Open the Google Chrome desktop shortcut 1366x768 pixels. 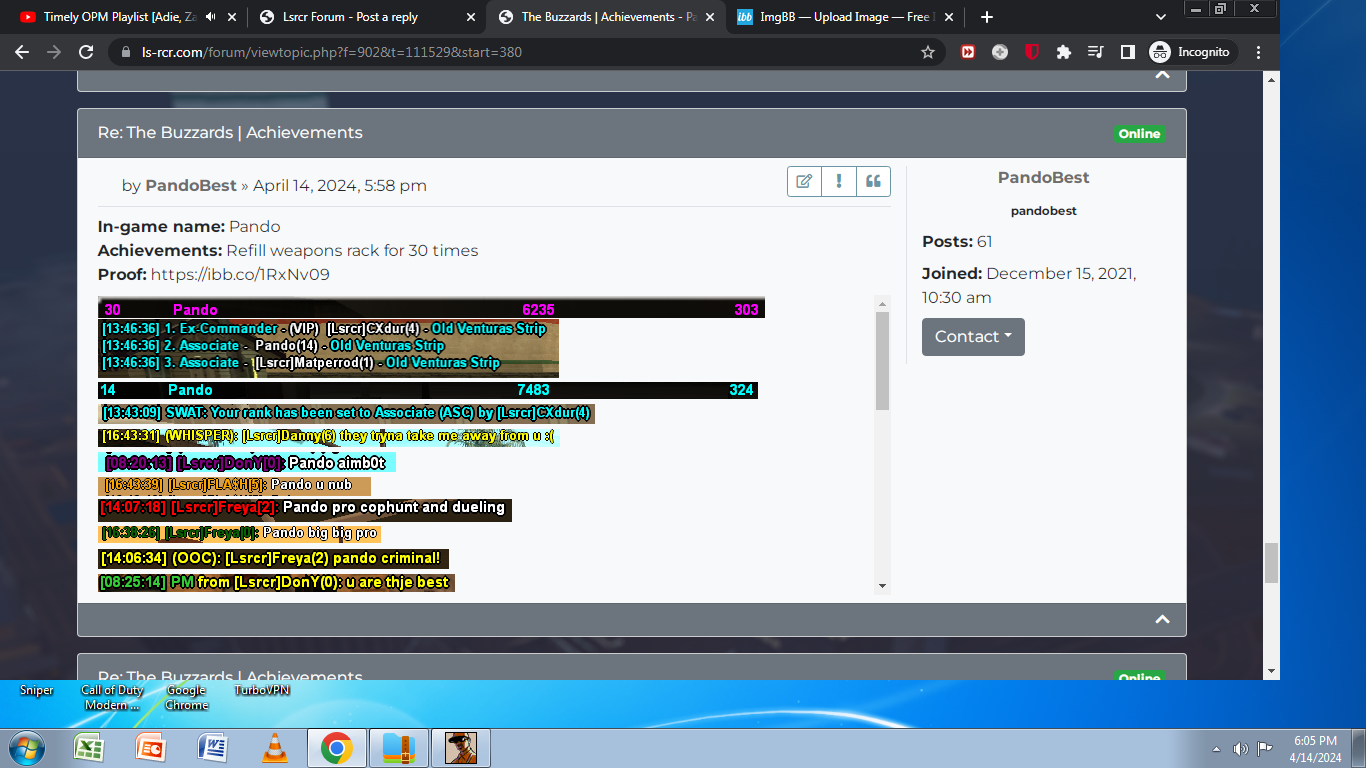[186, 697]
